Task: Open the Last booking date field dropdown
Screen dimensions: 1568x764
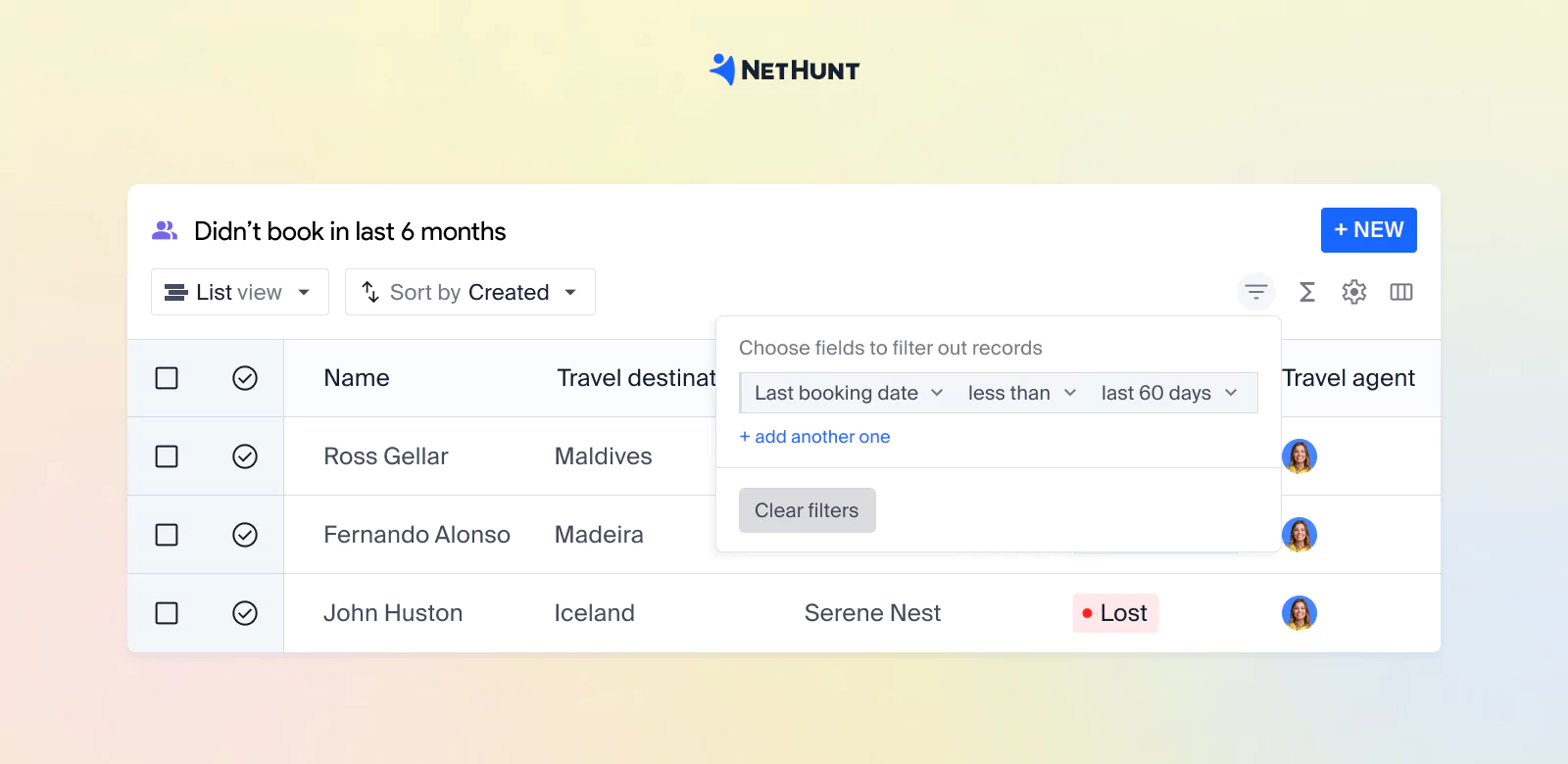Action: [x=848, y=393]
